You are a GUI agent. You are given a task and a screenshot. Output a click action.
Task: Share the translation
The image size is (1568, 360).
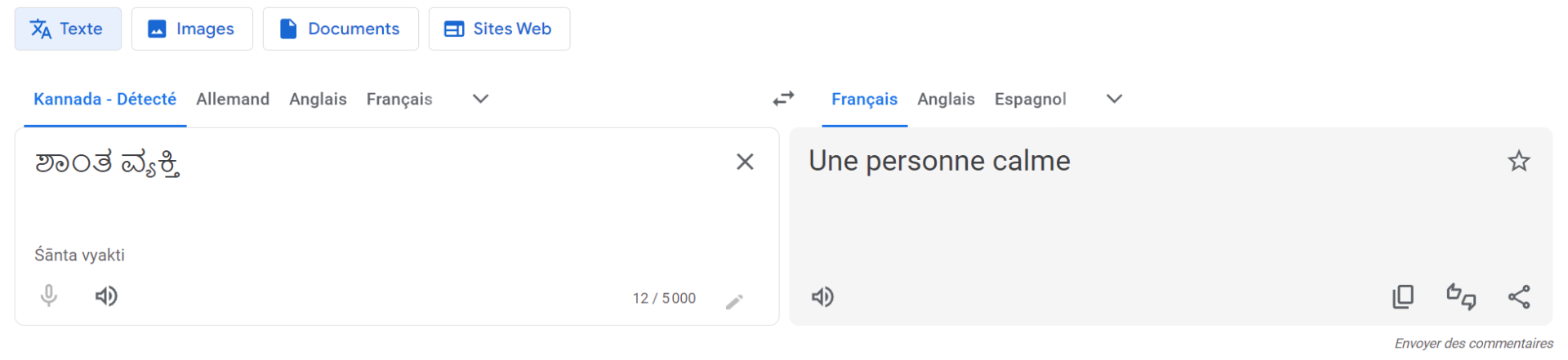pyautogui.click(x=1519, y=296)
